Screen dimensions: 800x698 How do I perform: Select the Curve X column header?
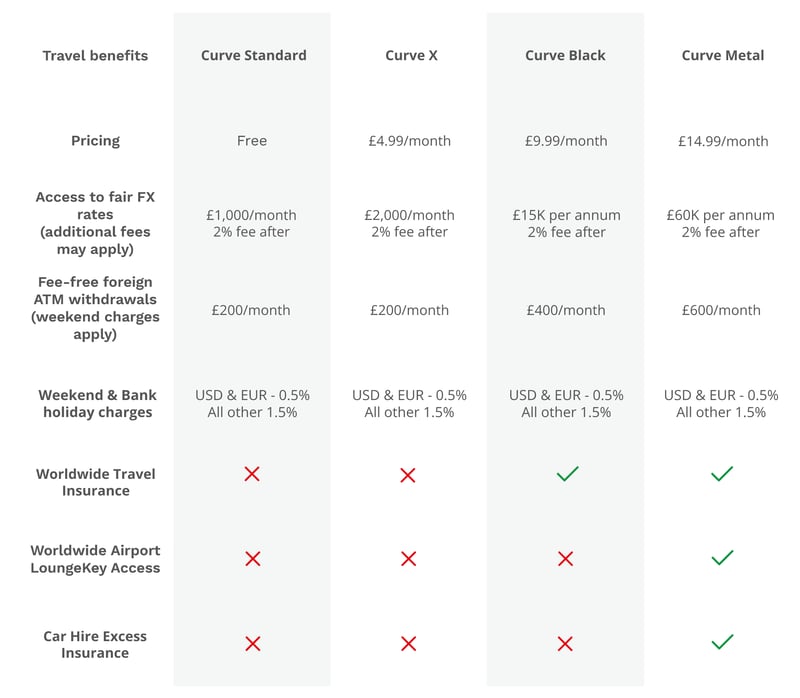[411, 56]
